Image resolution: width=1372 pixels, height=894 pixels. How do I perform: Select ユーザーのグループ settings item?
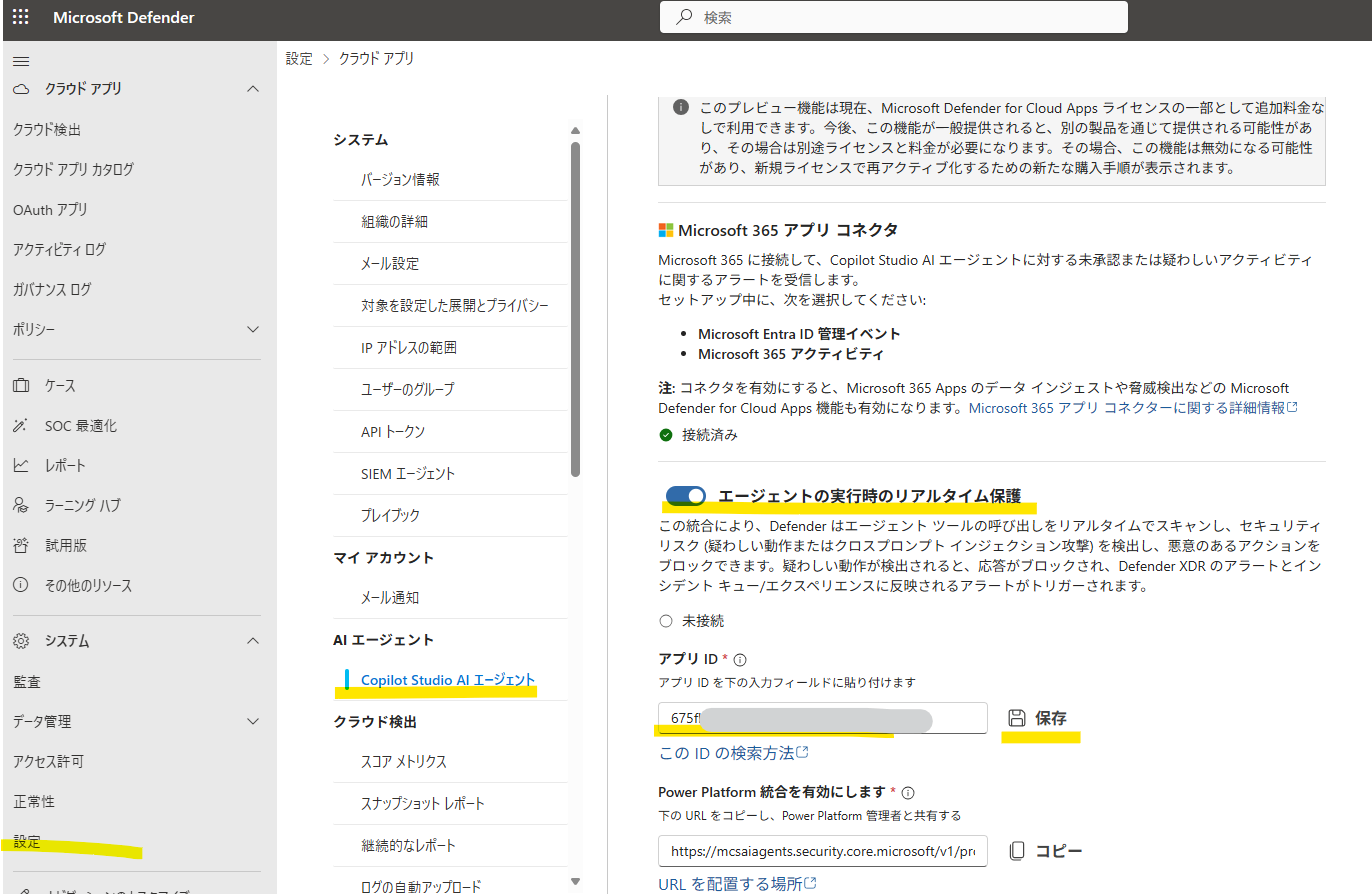point(407,390)
